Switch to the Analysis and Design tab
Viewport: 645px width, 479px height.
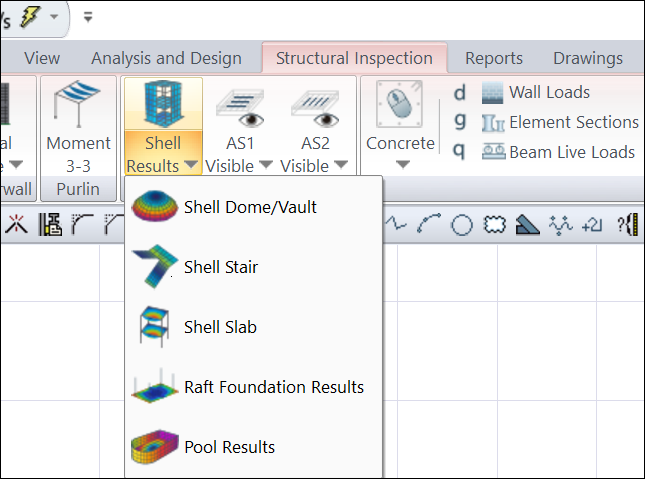(x=166, y=58)
